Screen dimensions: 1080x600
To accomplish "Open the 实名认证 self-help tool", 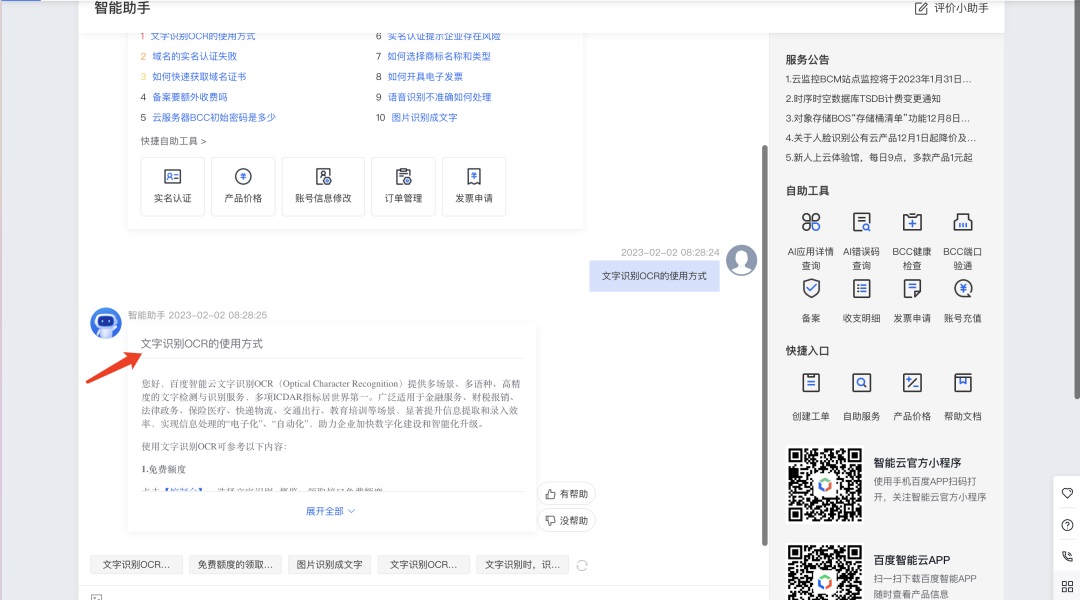I will tap(172, 187).
